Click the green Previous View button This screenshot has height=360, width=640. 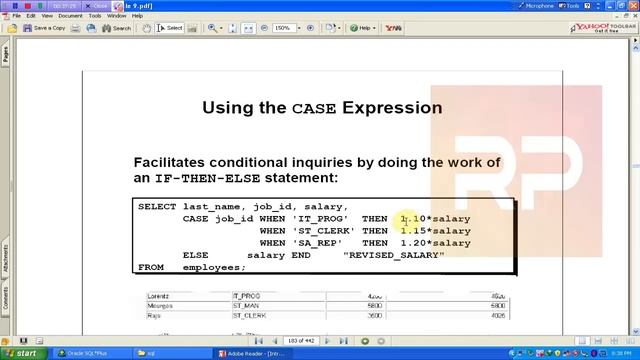(365, 341)
